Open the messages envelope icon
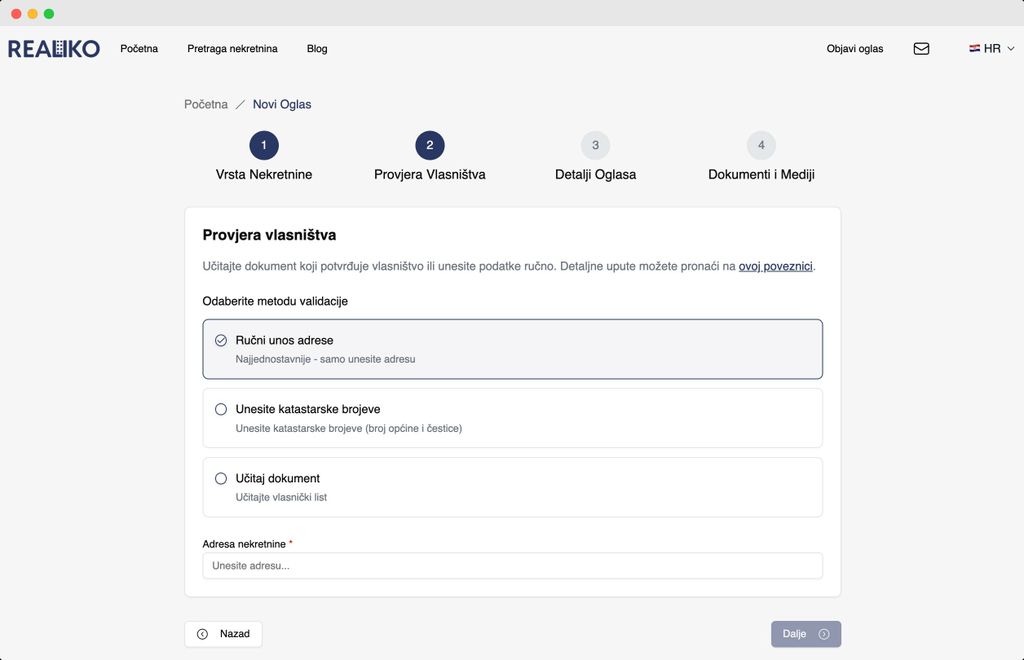 (921, 48)
